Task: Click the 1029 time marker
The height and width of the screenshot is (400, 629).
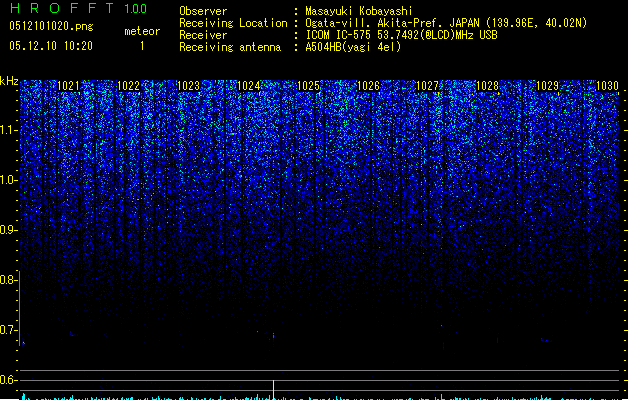Action: (x=547, y=86)
